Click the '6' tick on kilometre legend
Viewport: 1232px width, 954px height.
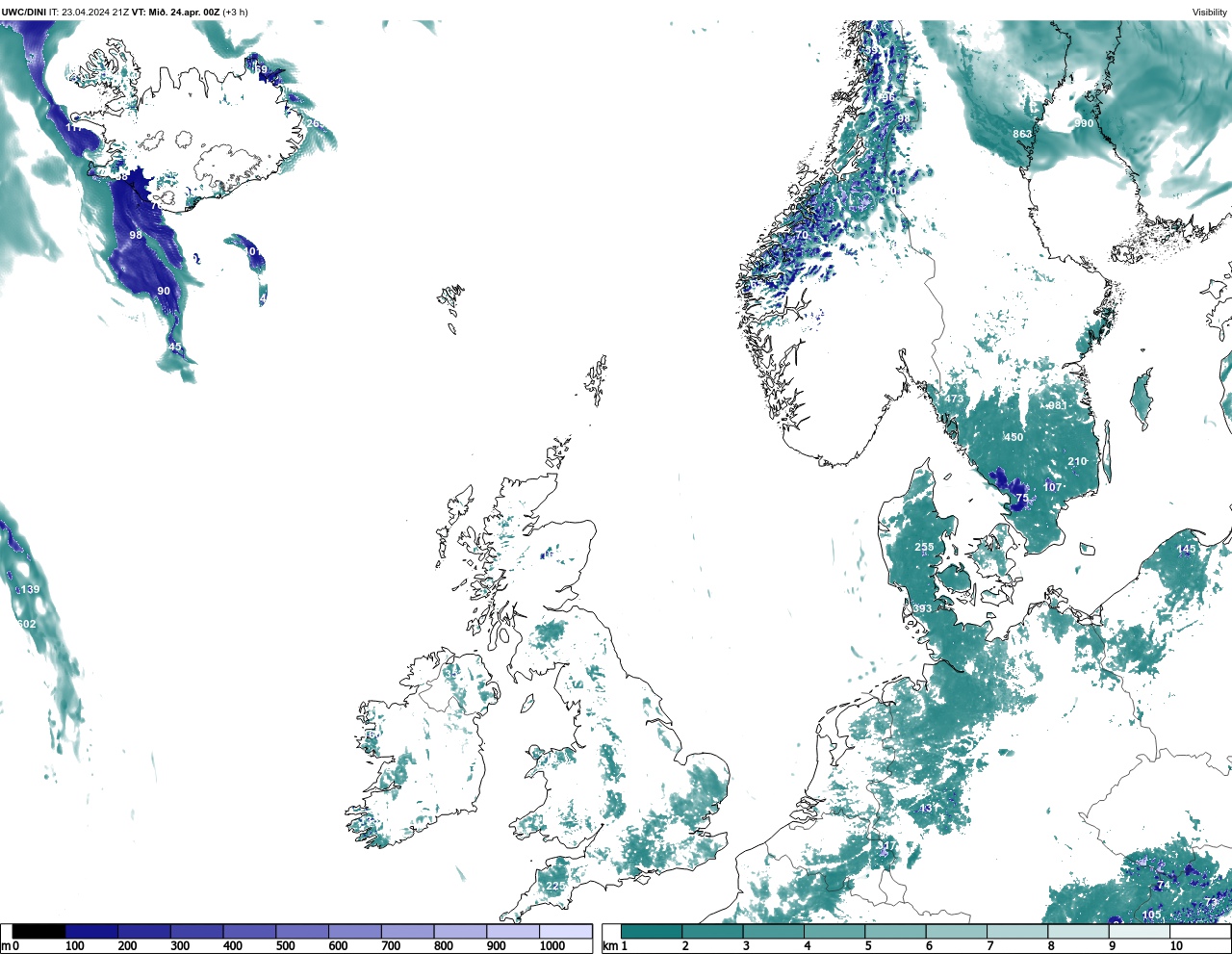[929, 946]
